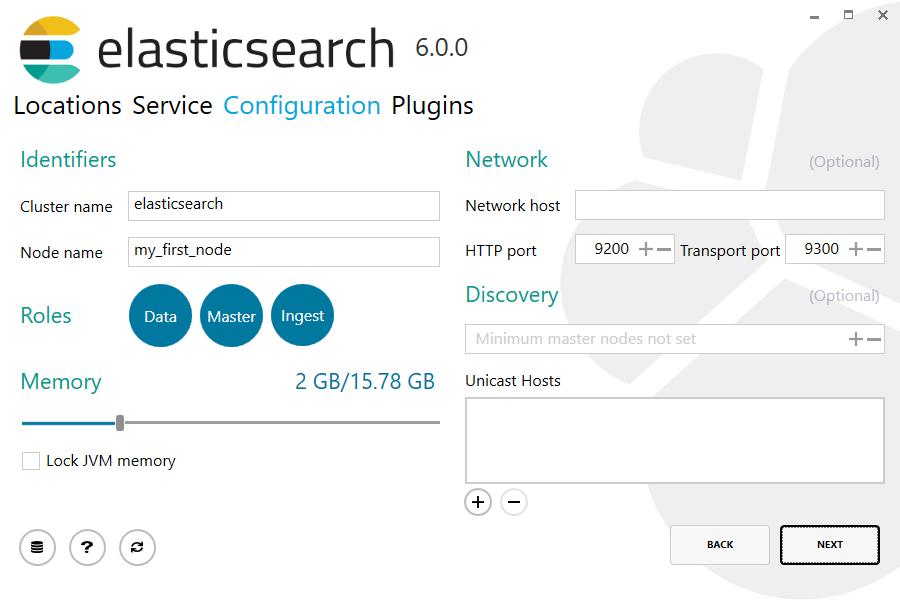The height and width of the screenshot is (600, 900).
Task: Select the Ingest role circle
Action: pyautogui.click(x=302, y=315)
